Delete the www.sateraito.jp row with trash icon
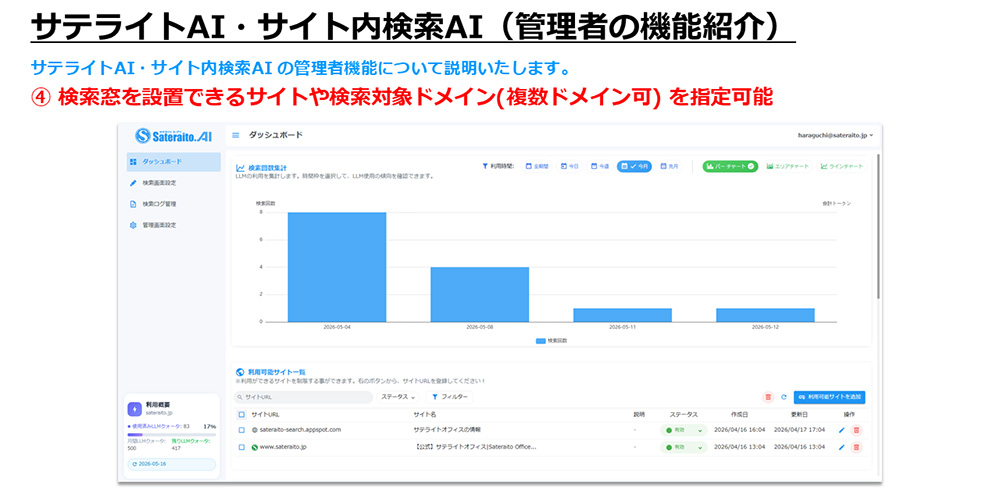This screenshot has height=492, width=1000. pyautogui.click(x=856, y=447)
